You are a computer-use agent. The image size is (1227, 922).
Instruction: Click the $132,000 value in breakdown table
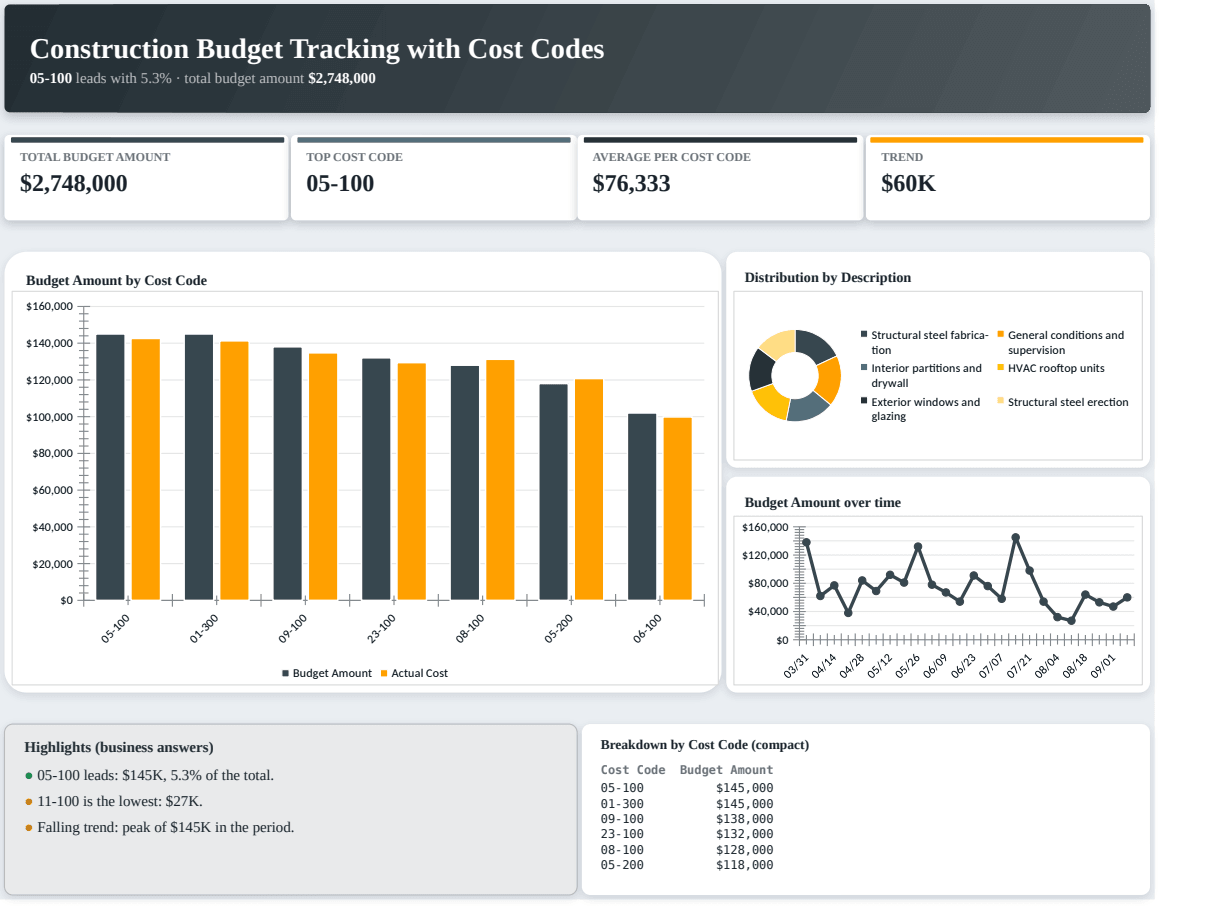pos(745,834)
